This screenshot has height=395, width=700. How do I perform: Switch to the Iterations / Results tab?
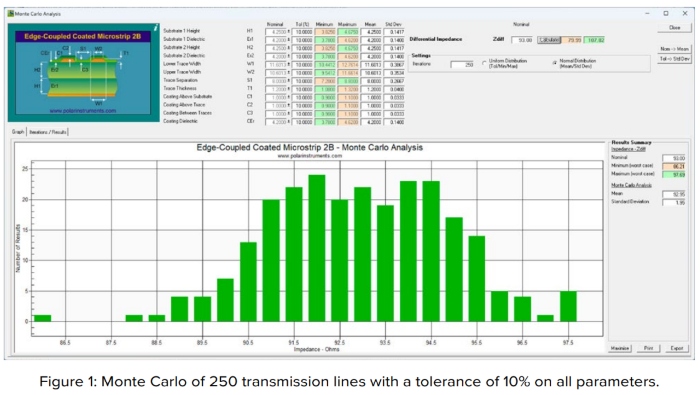pyautogui.click(x=48, y=132)
